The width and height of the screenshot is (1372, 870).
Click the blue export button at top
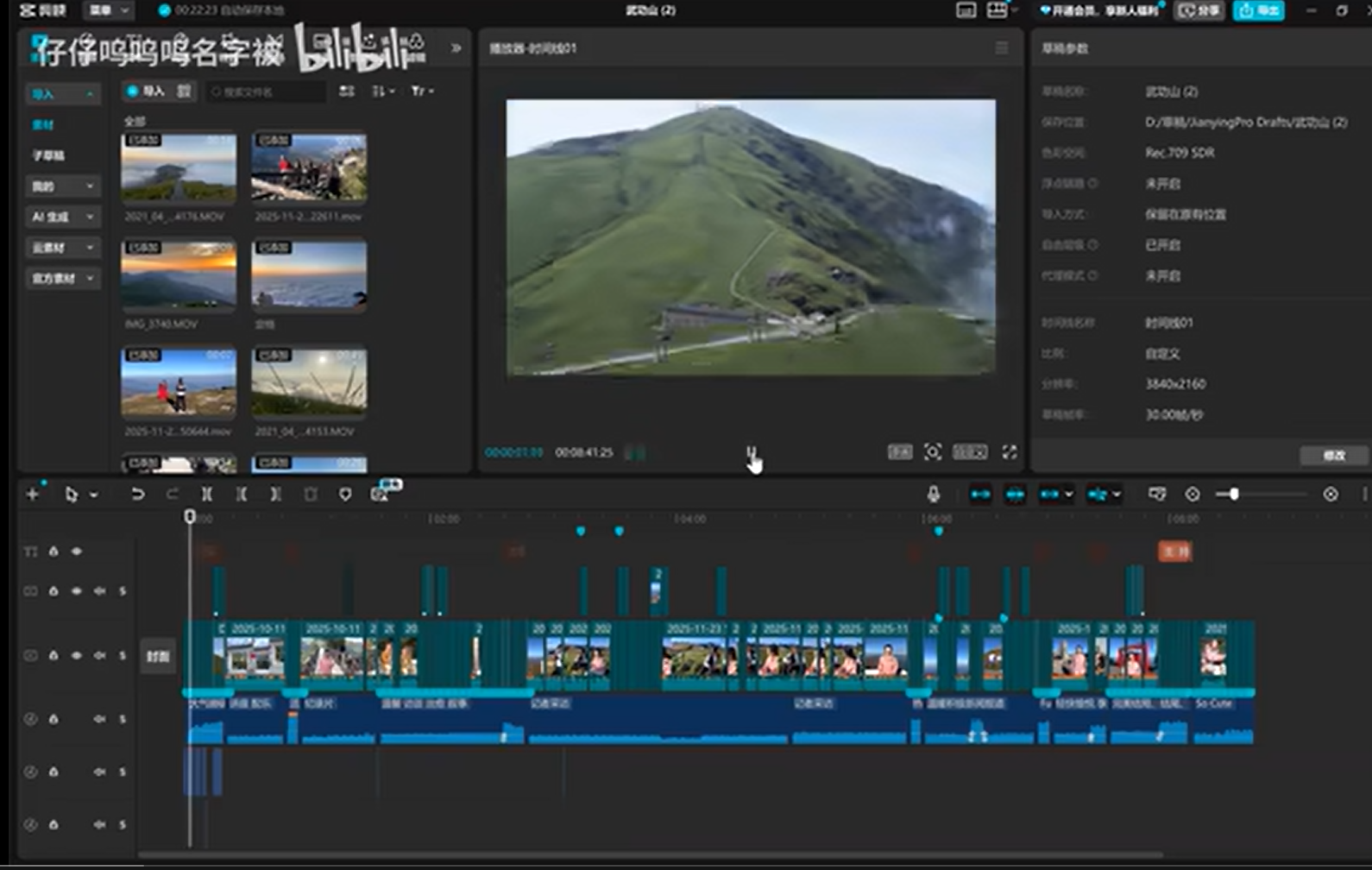pyautogui.click(x=1258, y=10)
